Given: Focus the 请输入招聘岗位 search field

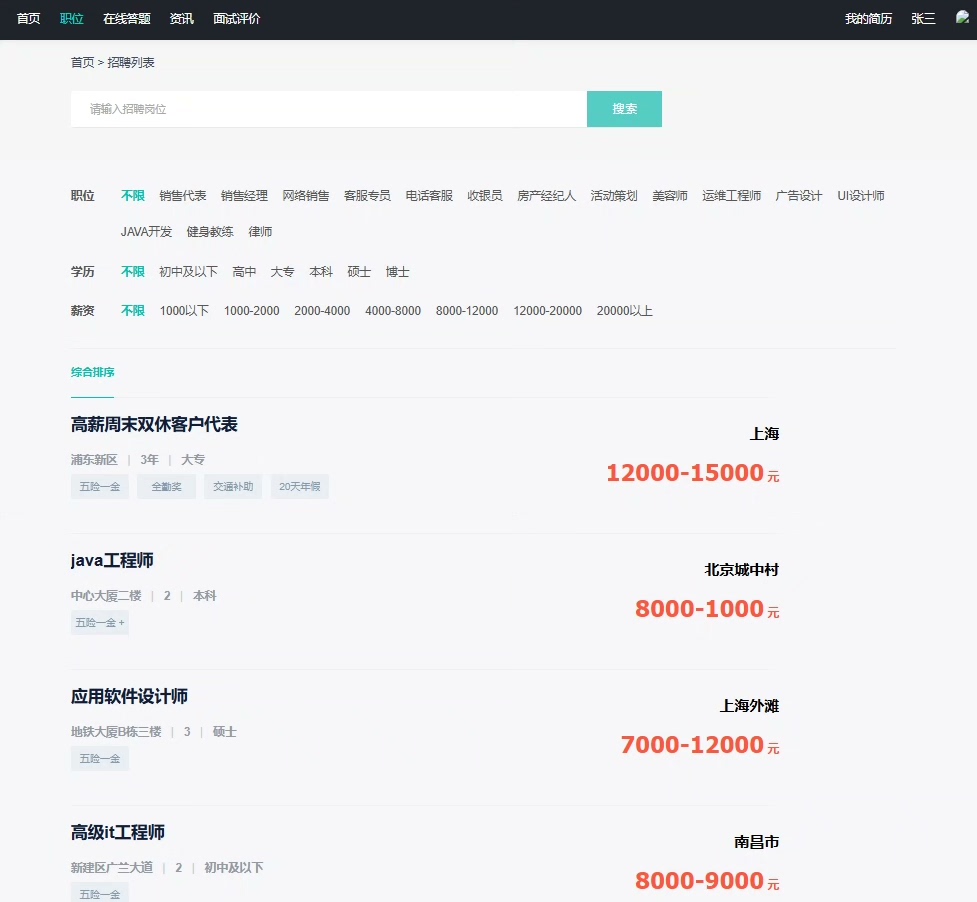Looking at the screenshot, I should click(328, 109).
